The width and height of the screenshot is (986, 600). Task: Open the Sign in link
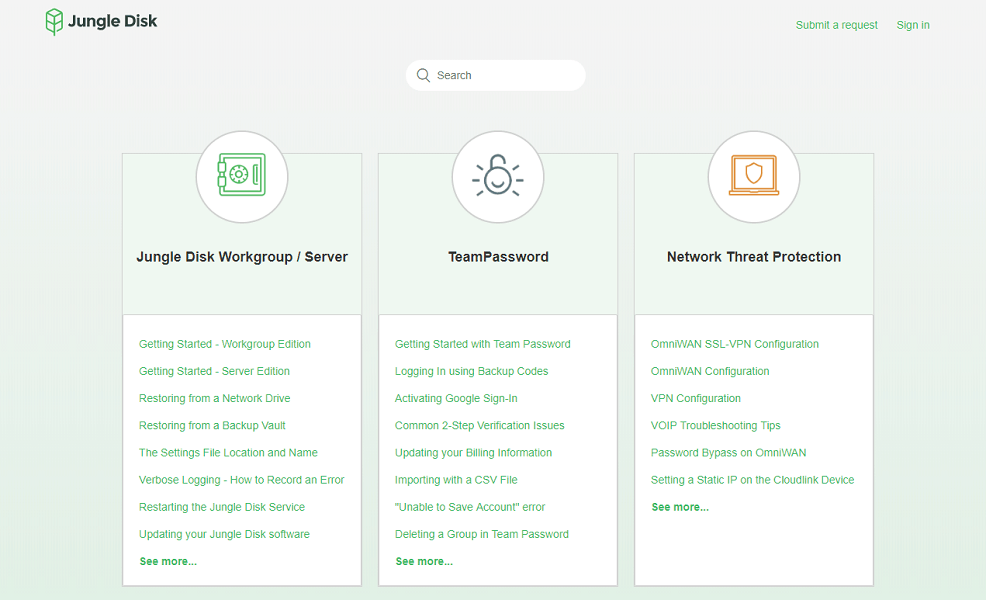912,25
